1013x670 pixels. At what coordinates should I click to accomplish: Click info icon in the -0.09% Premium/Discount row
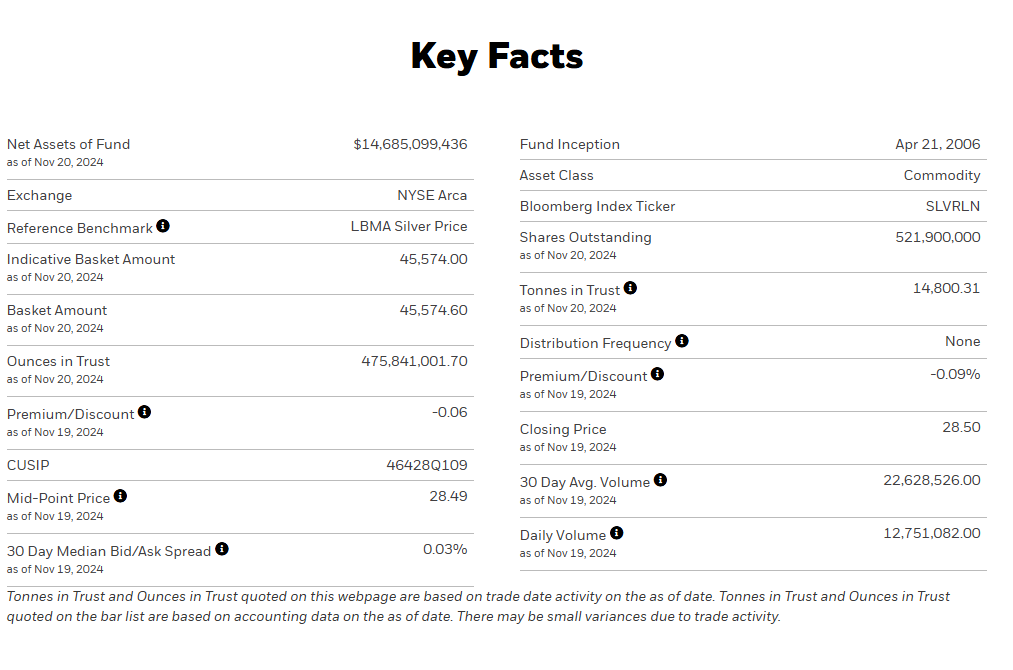pyautogui.click(x=657, y=374)
